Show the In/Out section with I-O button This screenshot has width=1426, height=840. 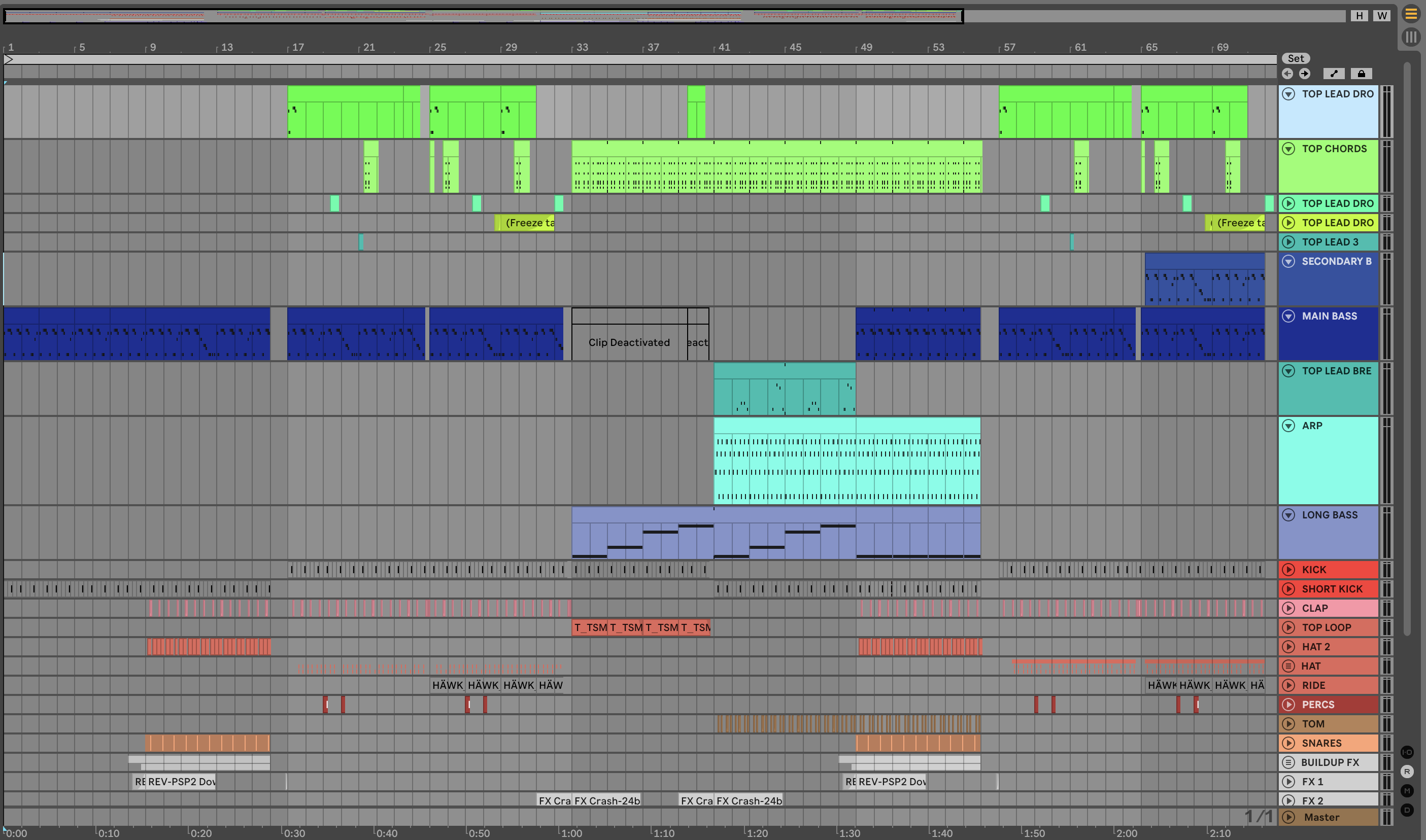[x=1407, y=752]
